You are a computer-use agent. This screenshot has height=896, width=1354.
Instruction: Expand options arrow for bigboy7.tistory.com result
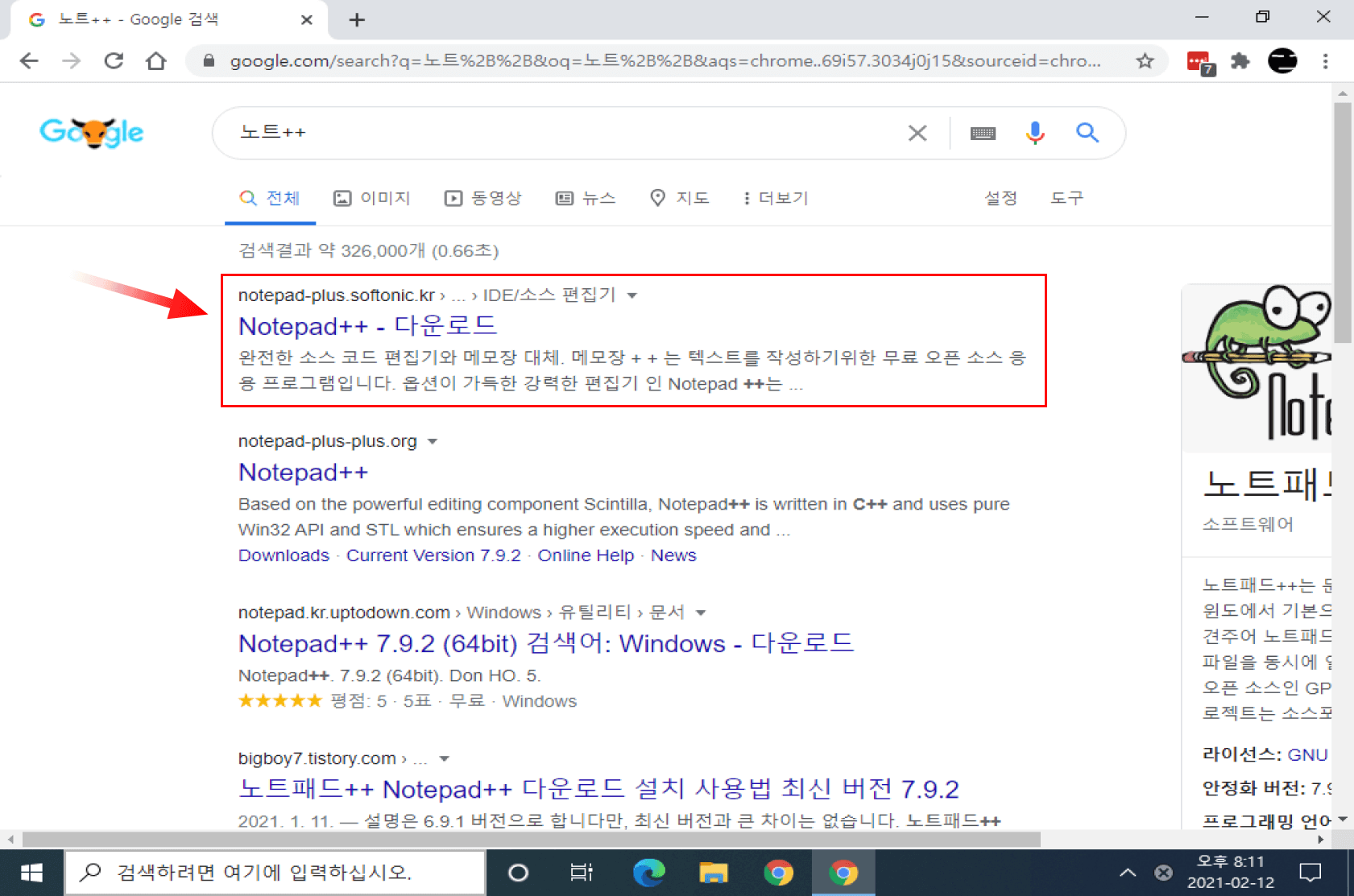(x=444, y=759)
